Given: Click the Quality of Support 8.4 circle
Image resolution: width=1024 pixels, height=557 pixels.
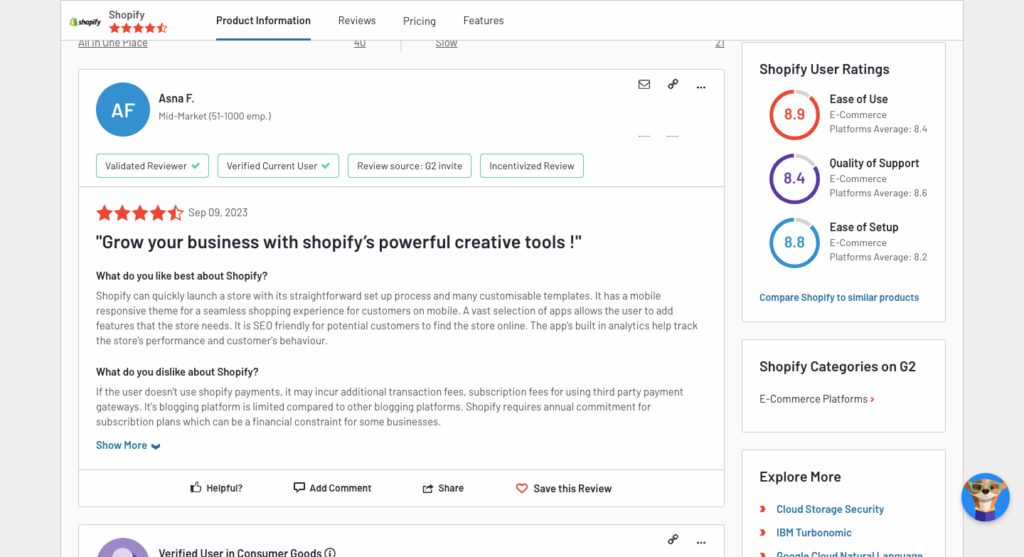Looking at the screenshot, I should [x=794, y=179].
